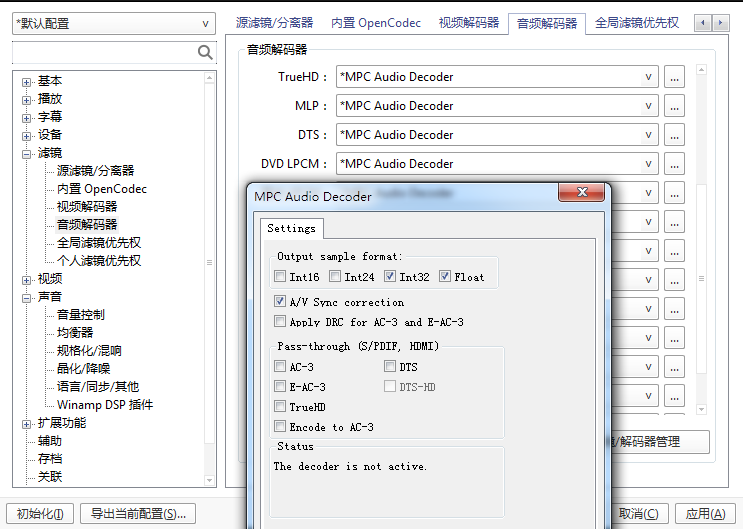The height and width of the screenshot is (529, 743).
Task: Open DVD LPCM decoder settings ellipsis button
Action: pos(674,164)
